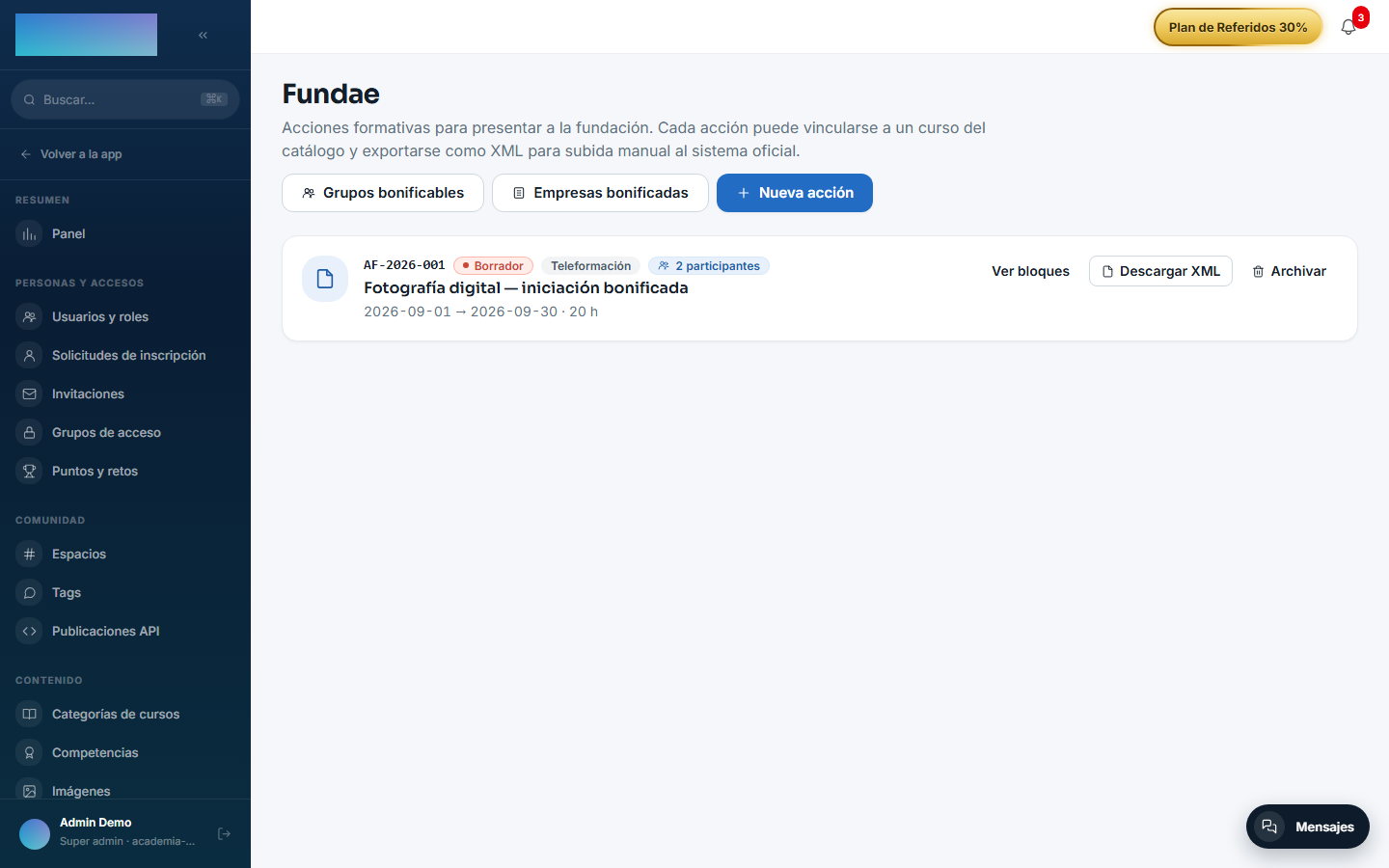1389x868 pixels.
Task: Click the Tags speech bubble icon
Action: 30,593
